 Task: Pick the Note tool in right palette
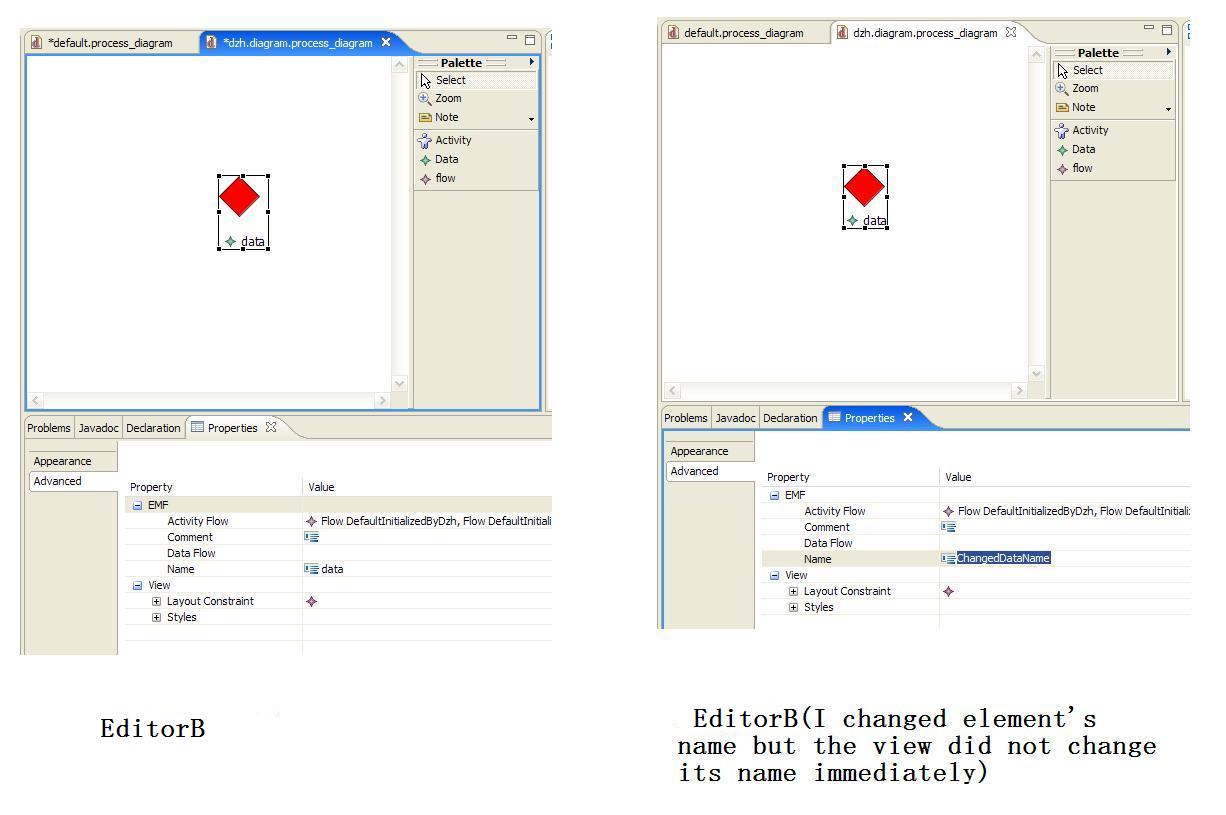tap(1076, 107)
